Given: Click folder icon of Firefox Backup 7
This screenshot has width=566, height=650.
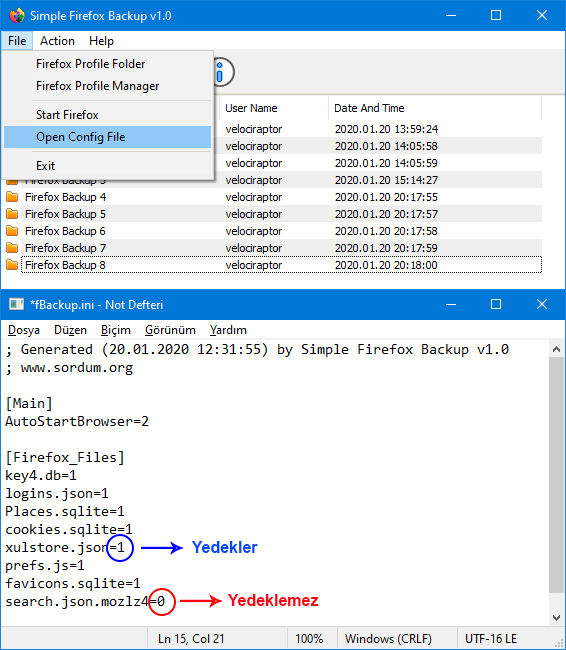Looking at the screenshot, I should point(12,248).
